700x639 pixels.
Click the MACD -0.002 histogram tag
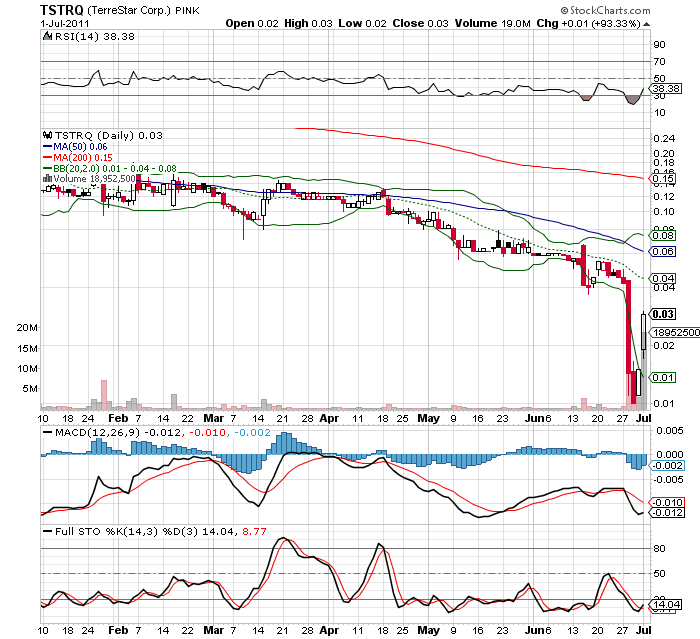(x=667, y=465)
